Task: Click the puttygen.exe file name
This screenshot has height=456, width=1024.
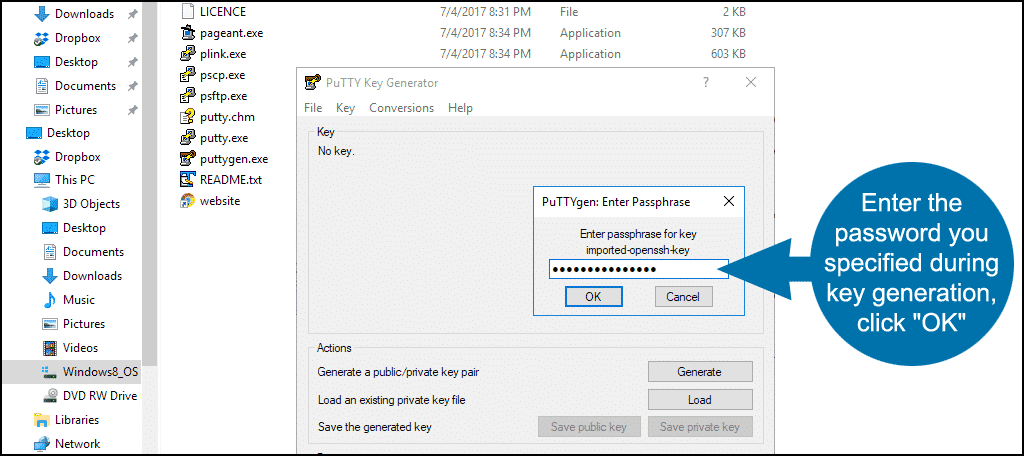Action: [234, 159]
